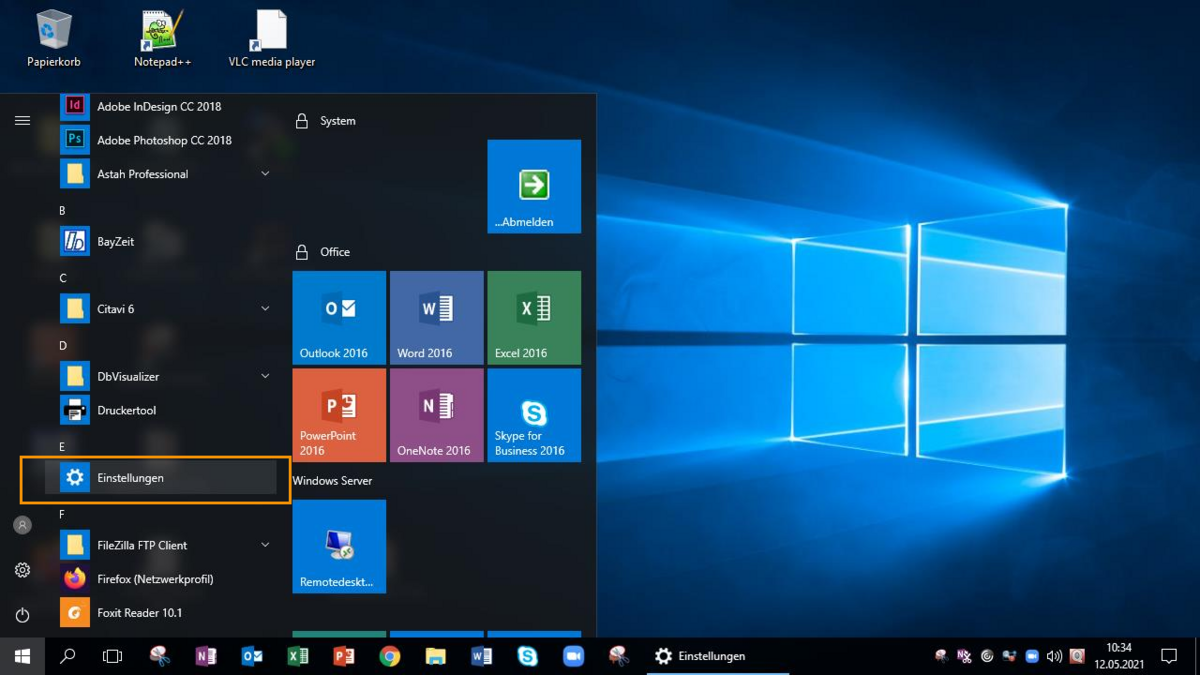Select the Papierkorb desktop icon
This screenshot has height=675, width=1200.
pyautogui.click(x=53, y=39)
